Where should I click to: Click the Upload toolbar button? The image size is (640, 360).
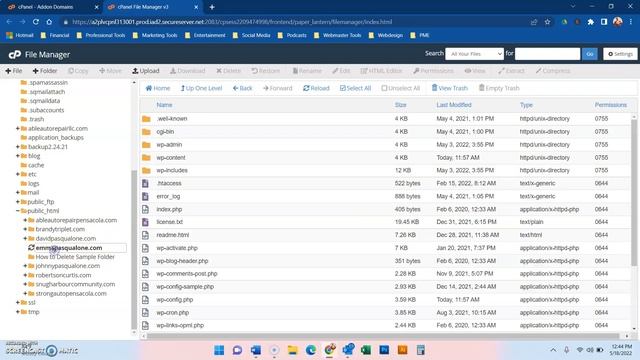pyautogui.click(x=146, y=71)
